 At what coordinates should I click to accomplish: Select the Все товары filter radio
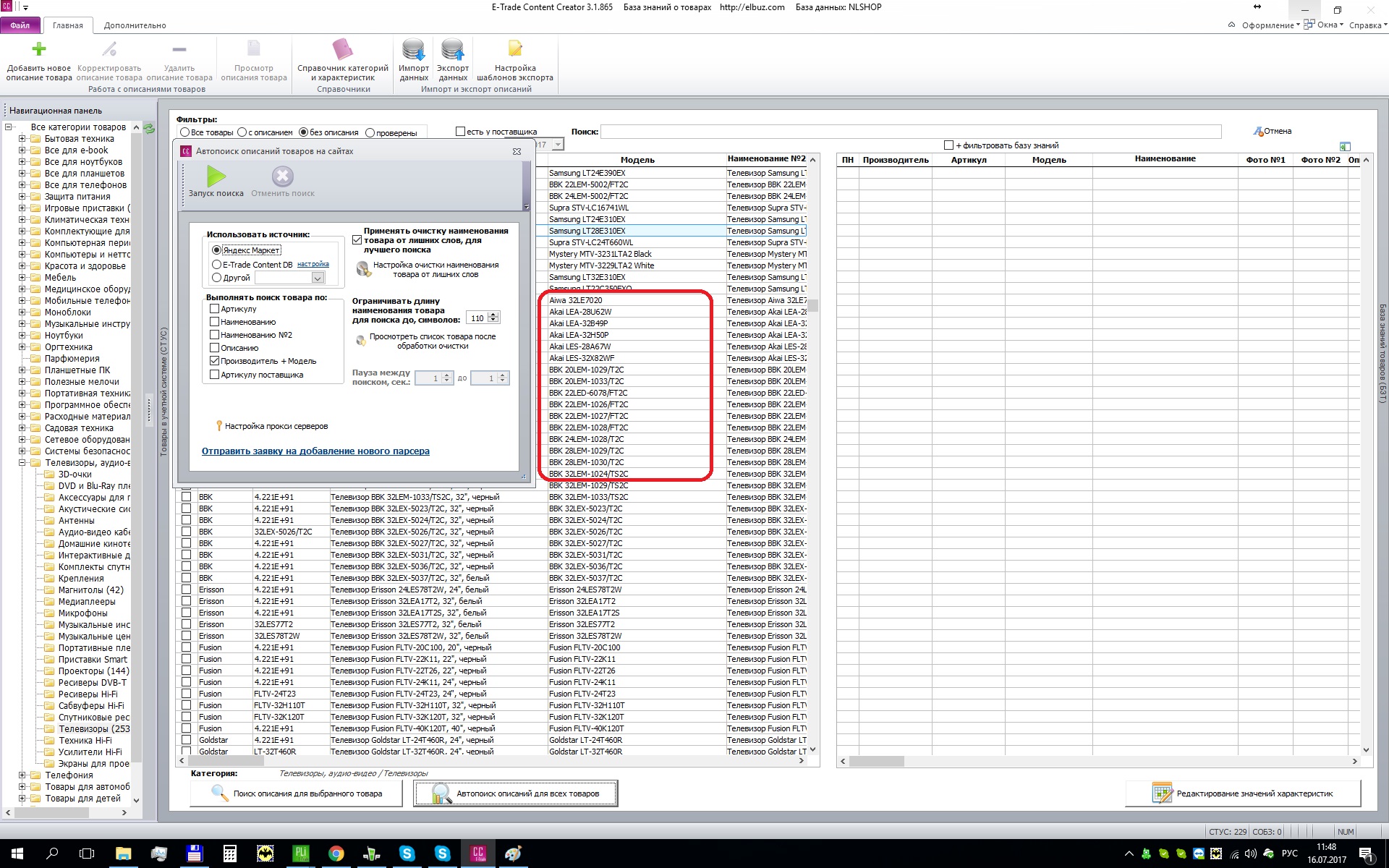click(x=185, y=132)
